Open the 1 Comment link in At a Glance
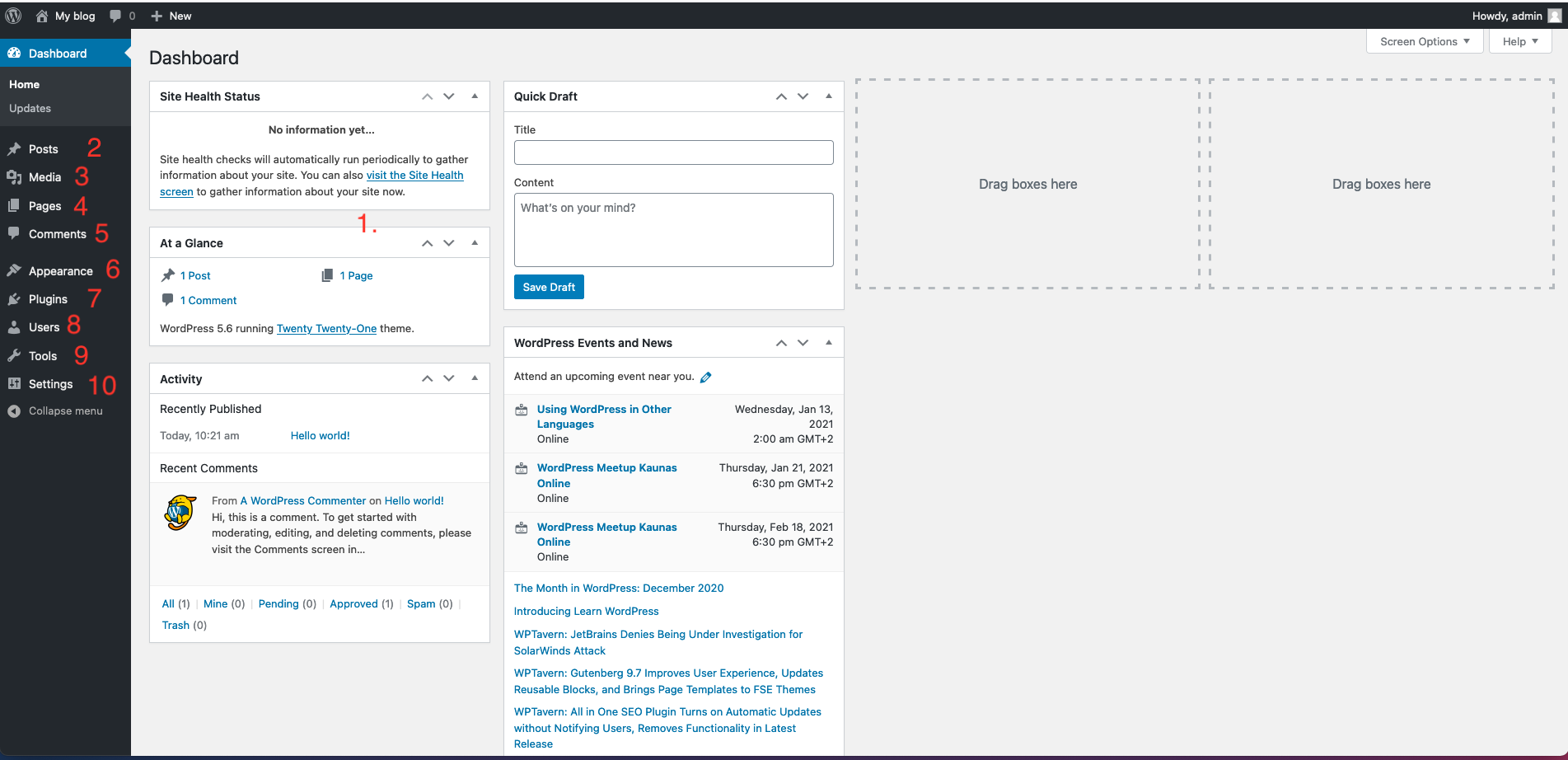 tap(208, 300)
